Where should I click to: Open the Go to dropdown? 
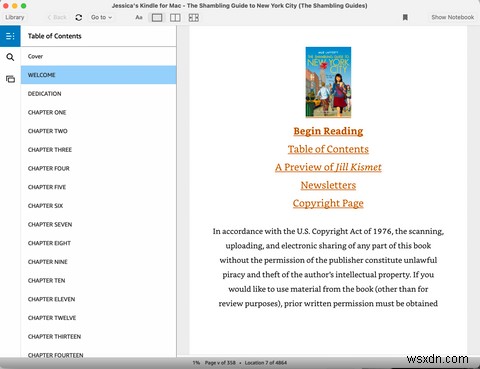[x=101, y=17]
